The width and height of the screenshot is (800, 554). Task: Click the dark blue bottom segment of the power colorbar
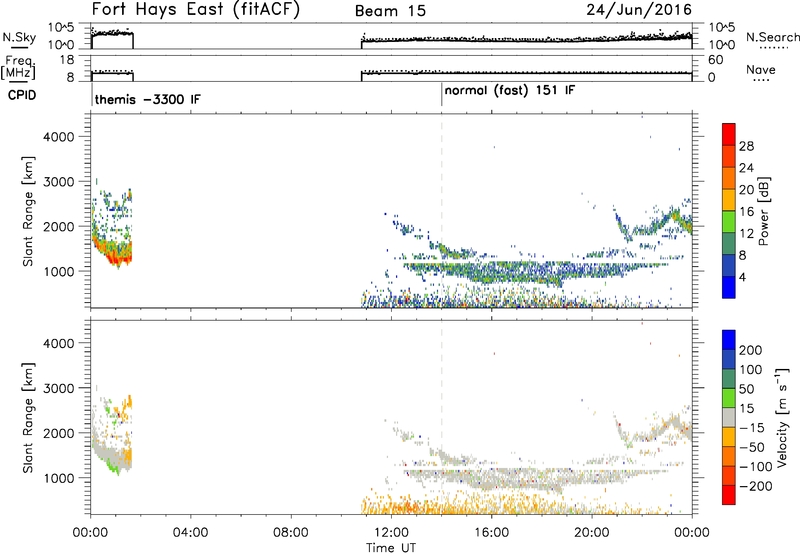[x=729, y=287]
